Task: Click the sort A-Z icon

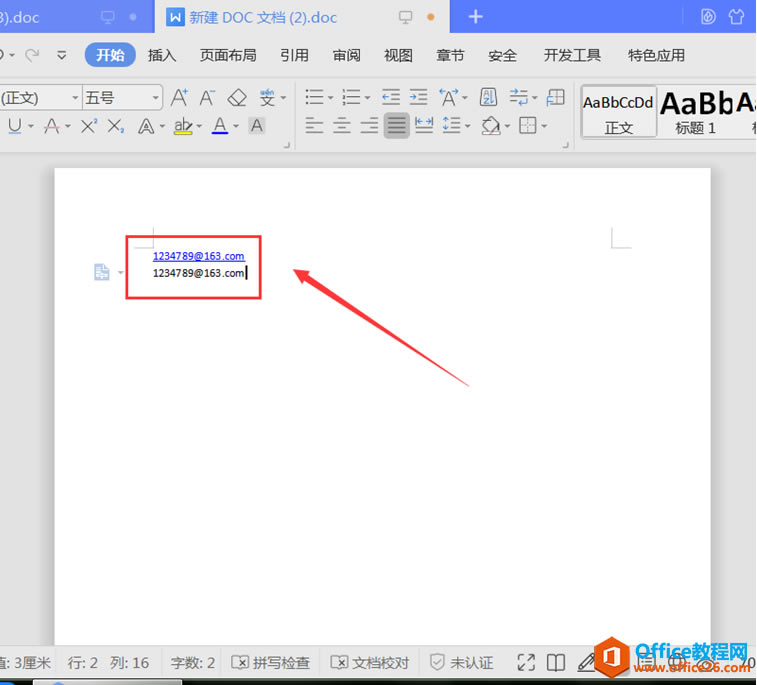Action: tap(489, 98)
